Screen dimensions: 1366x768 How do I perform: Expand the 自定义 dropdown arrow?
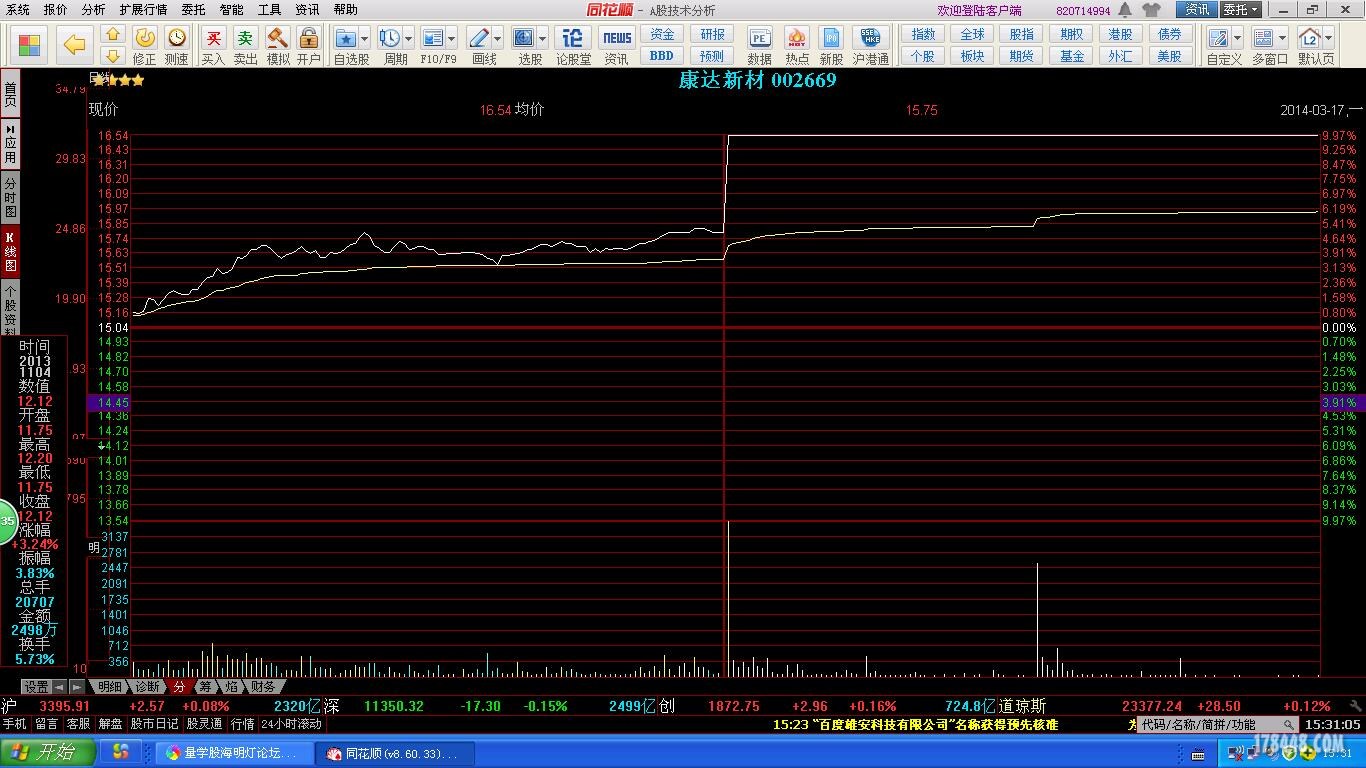(x=1237, y=39)
